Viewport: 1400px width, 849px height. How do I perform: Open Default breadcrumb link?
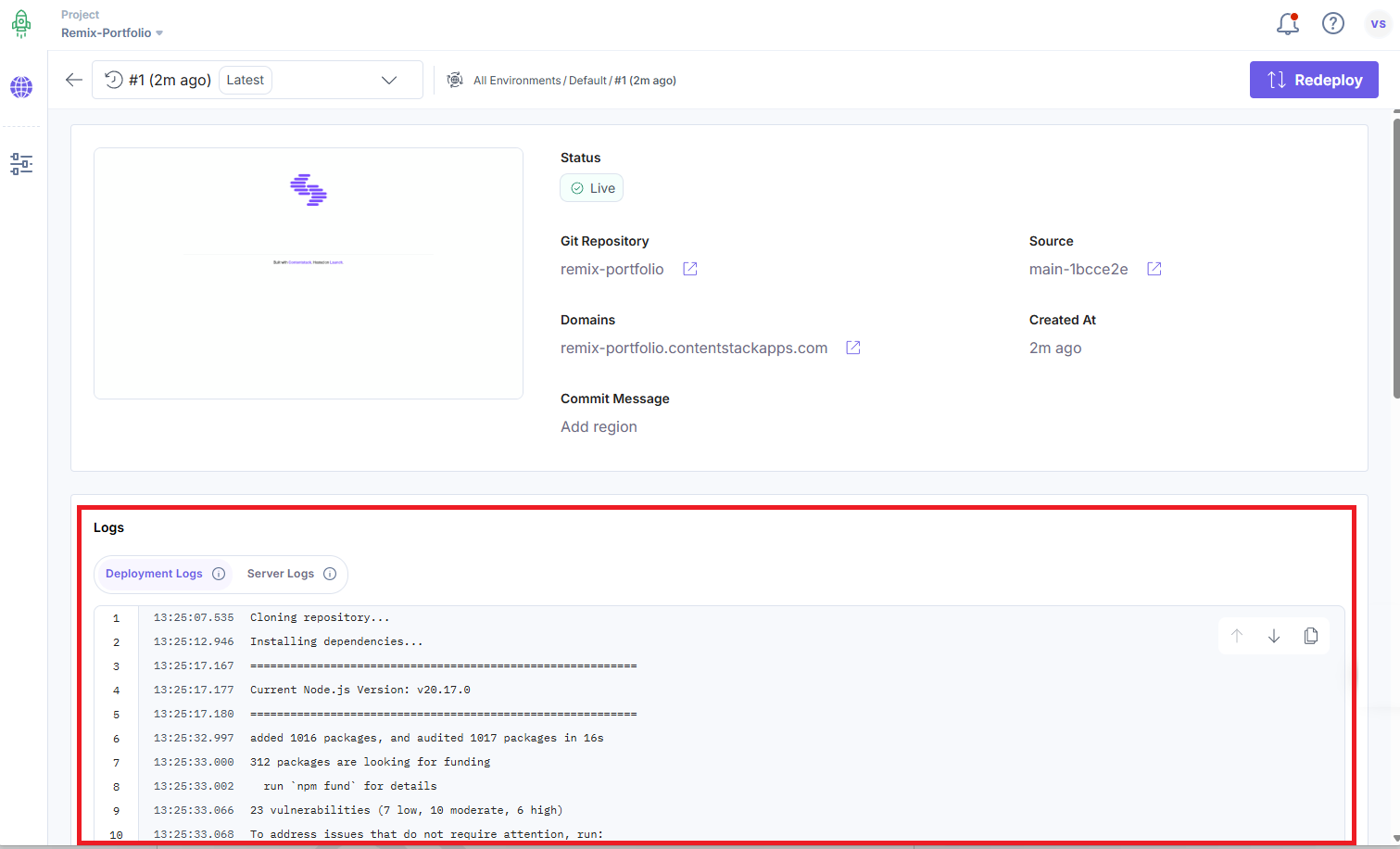587,81
